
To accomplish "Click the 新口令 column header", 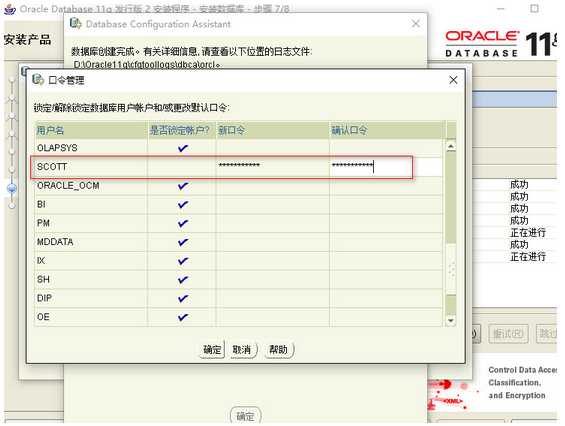I will click(272, 130).
